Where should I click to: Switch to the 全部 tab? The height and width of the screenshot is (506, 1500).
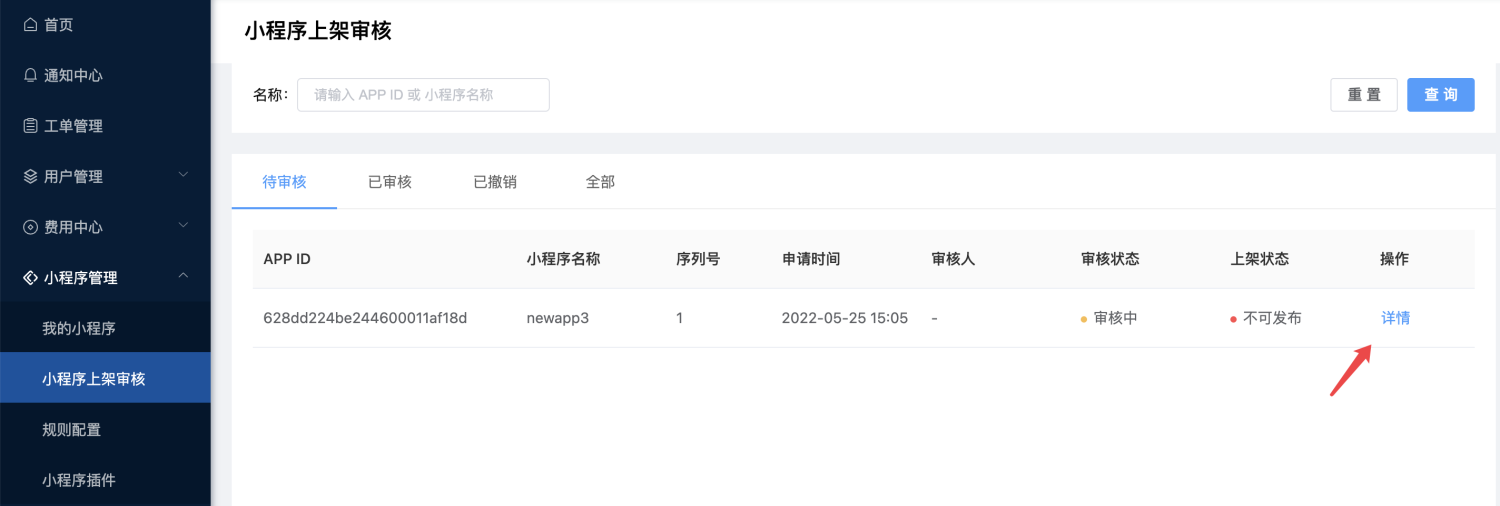tap(600, 182)
